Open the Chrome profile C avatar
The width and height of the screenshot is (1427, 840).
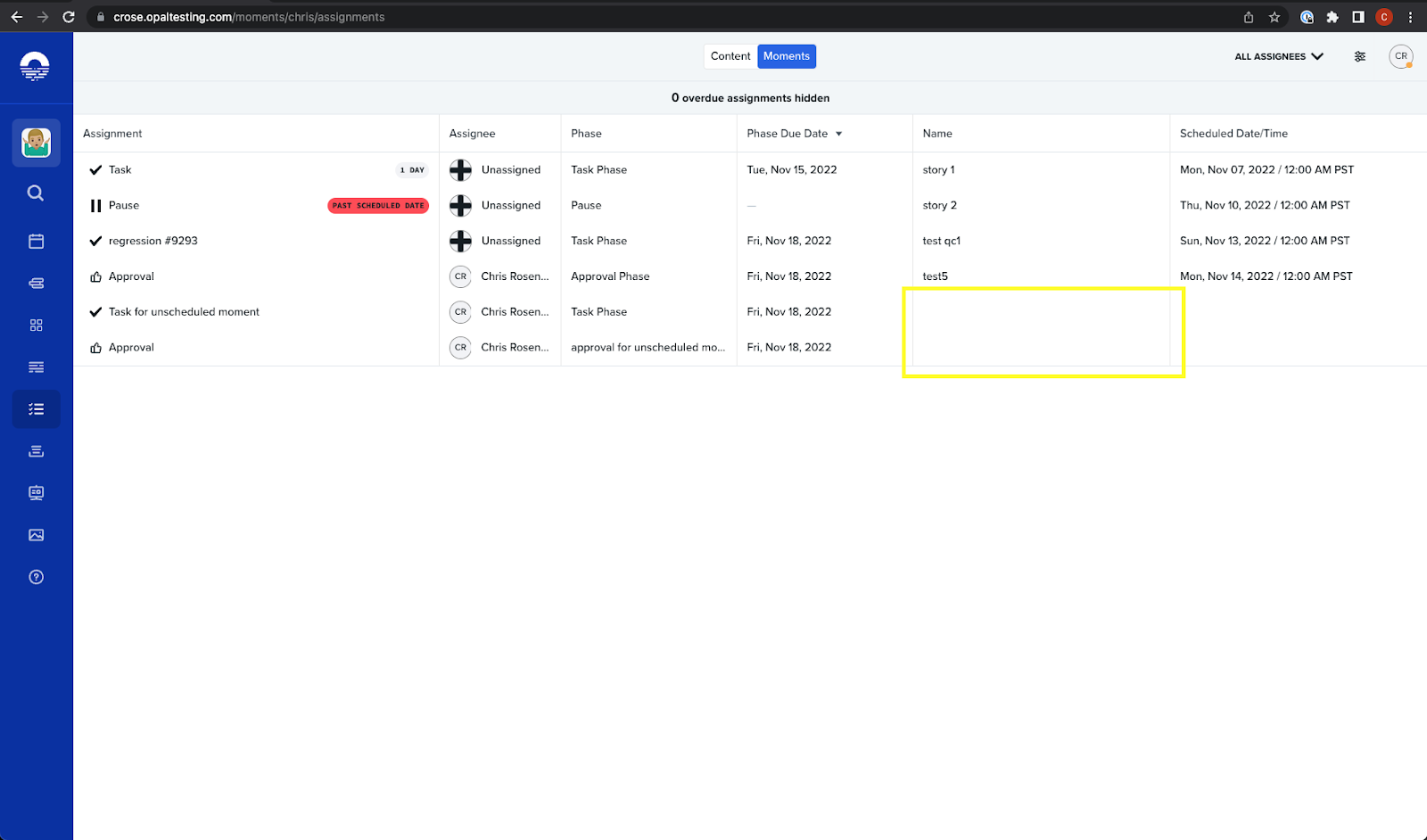(1384, 17)
